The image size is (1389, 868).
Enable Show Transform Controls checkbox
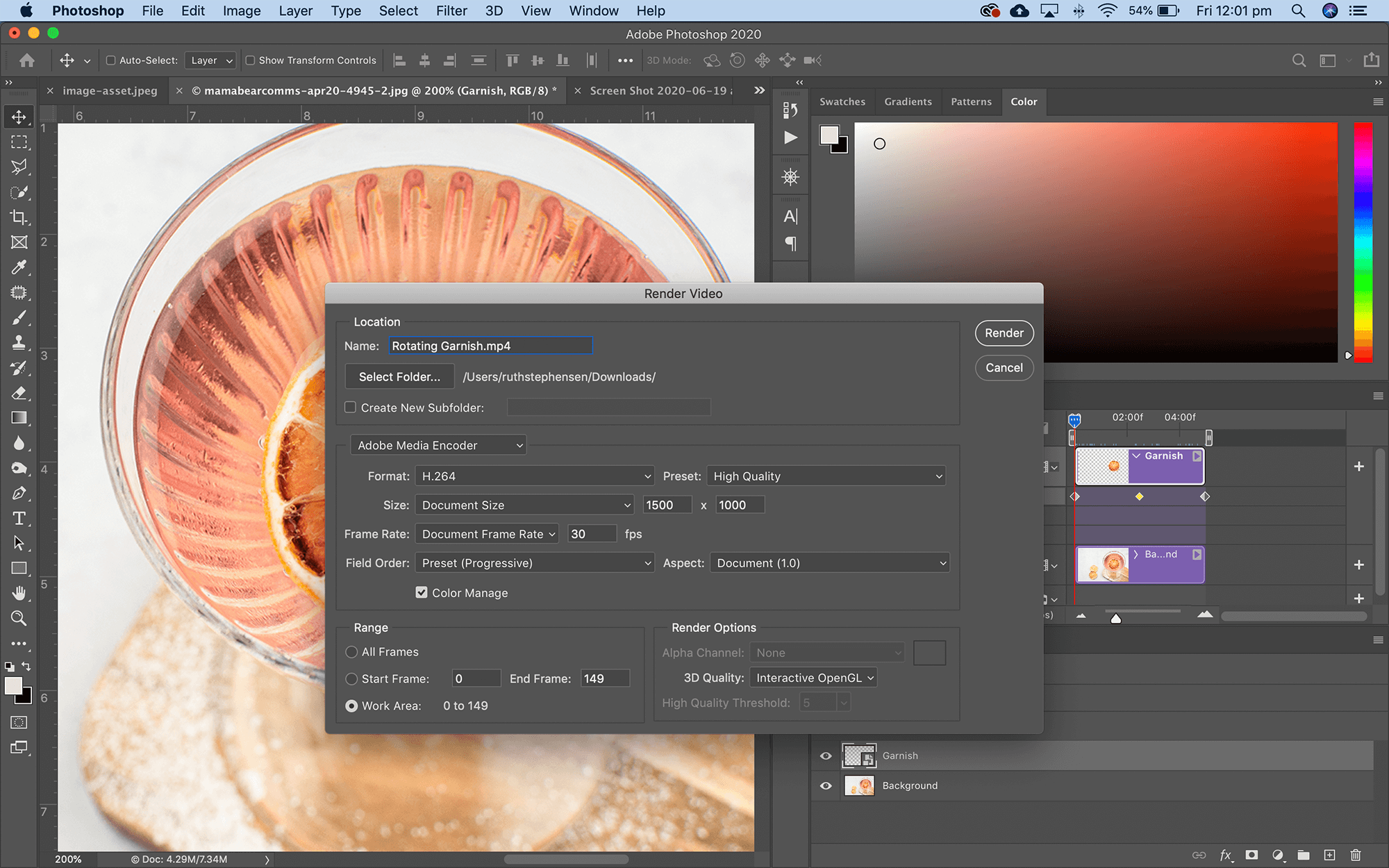(250, 60)
